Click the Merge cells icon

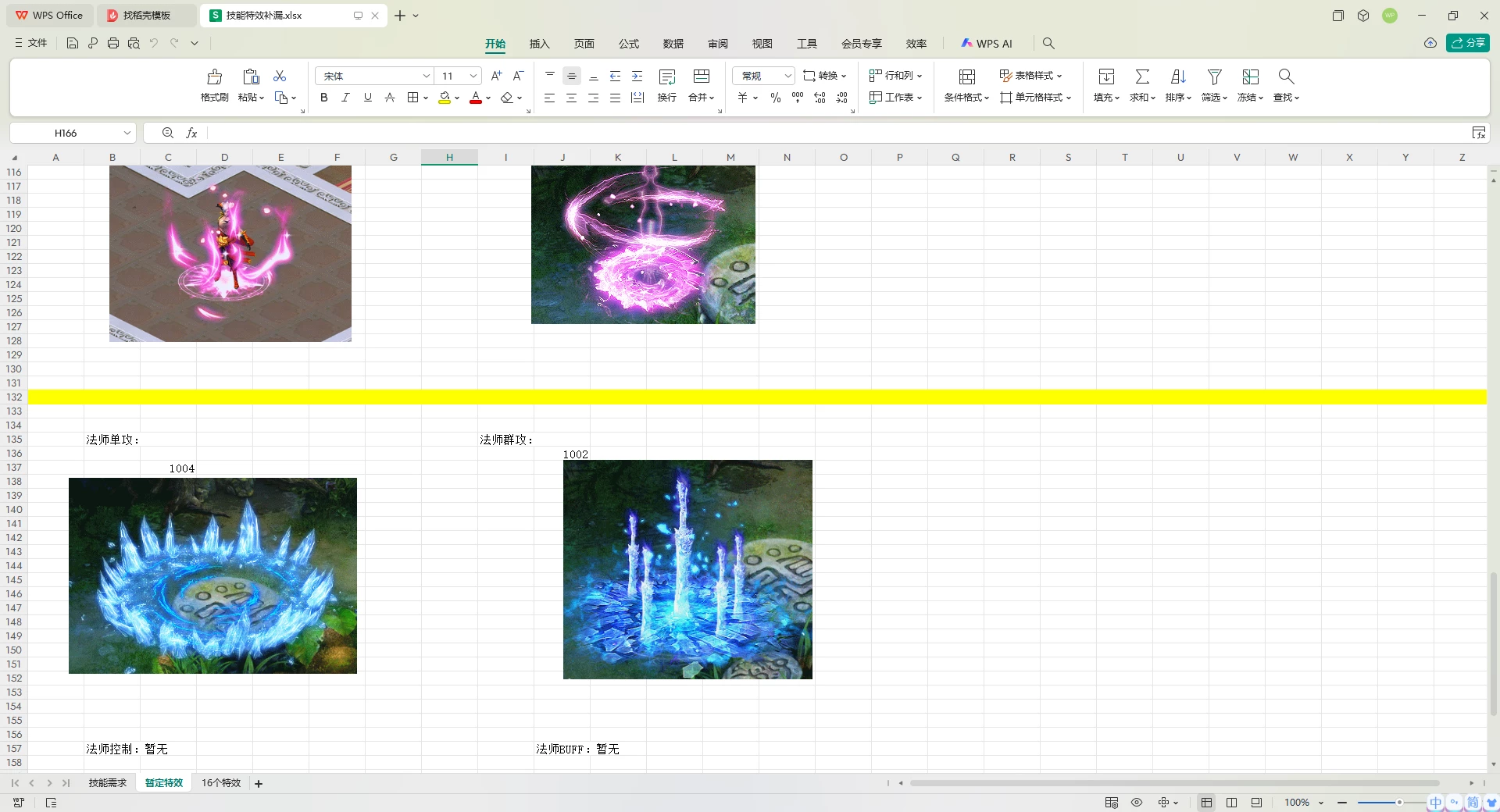[x=702, y=77]
